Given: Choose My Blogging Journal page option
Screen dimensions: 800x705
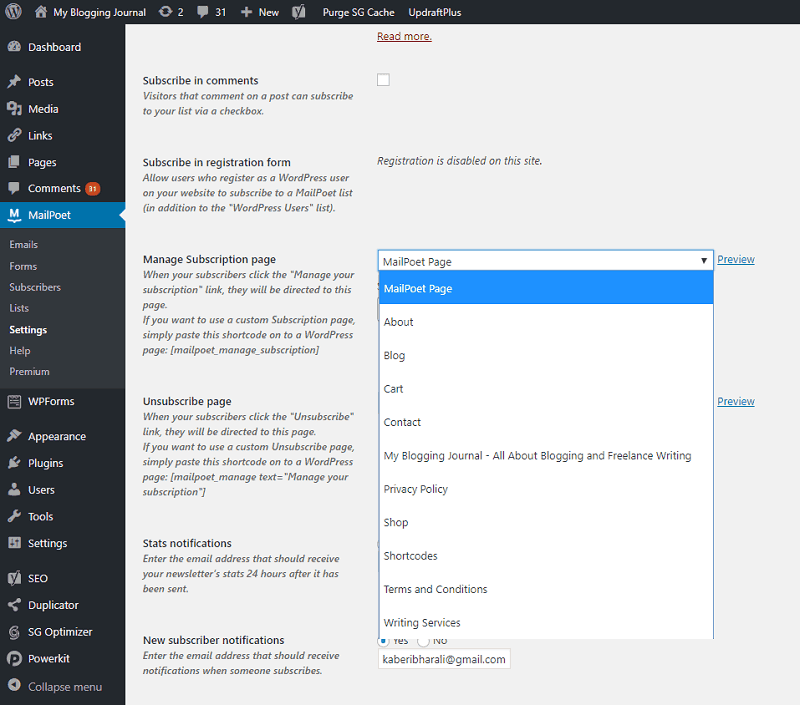Looking at the screenshot, I should click(546, 456).
